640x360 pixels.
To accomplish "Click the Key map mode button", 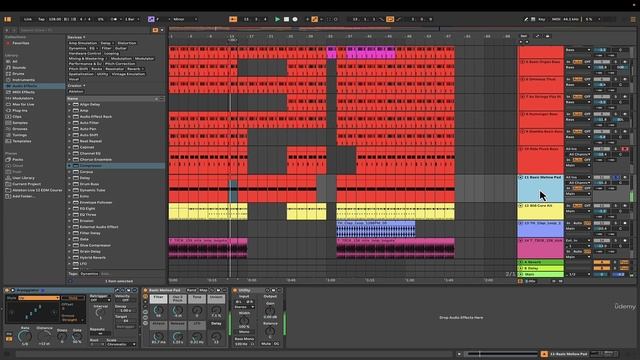I will [541, 19].
